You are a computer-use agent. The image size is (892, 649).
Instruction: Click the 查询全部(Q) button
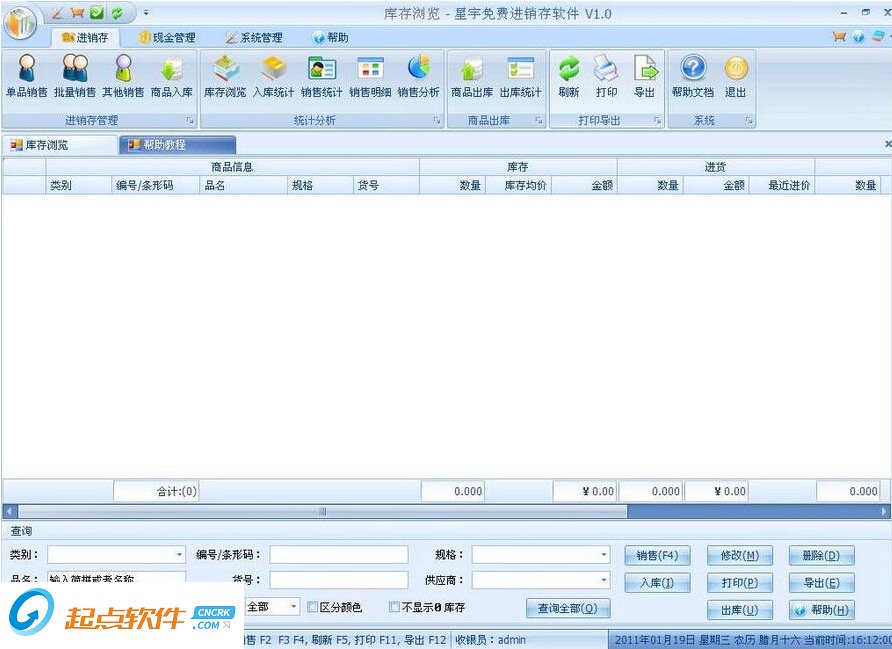tap(568, 608)
